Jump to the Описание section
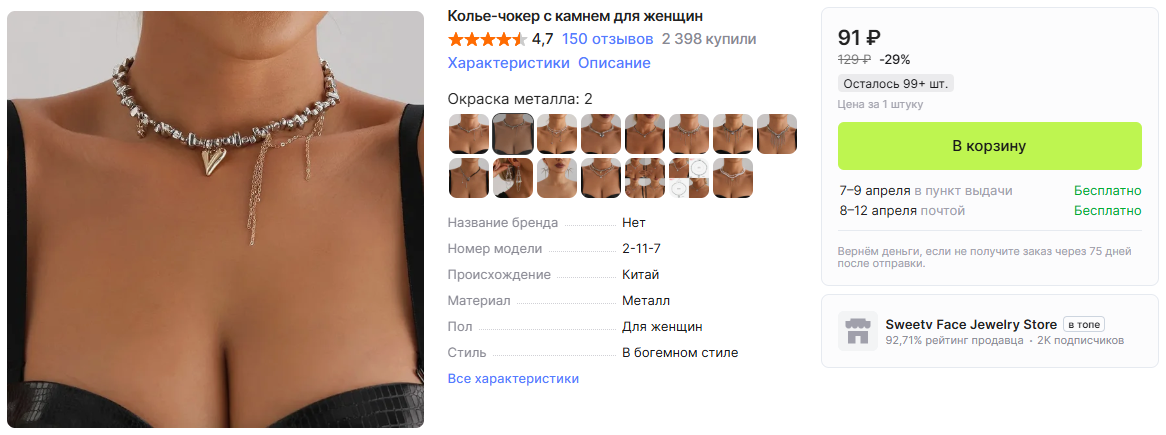1166x435 pixels. (x=614, y=63)
